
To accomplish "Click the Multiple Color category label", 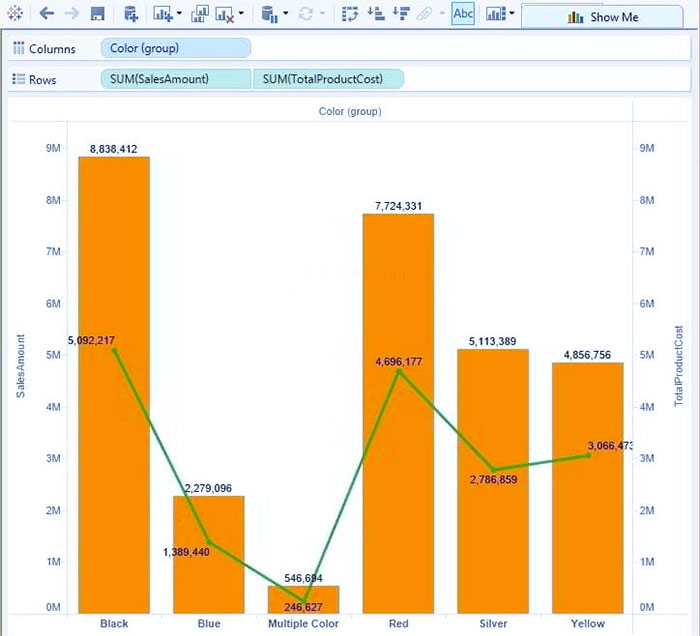I will pyautogui.click(x=303, y=624).
